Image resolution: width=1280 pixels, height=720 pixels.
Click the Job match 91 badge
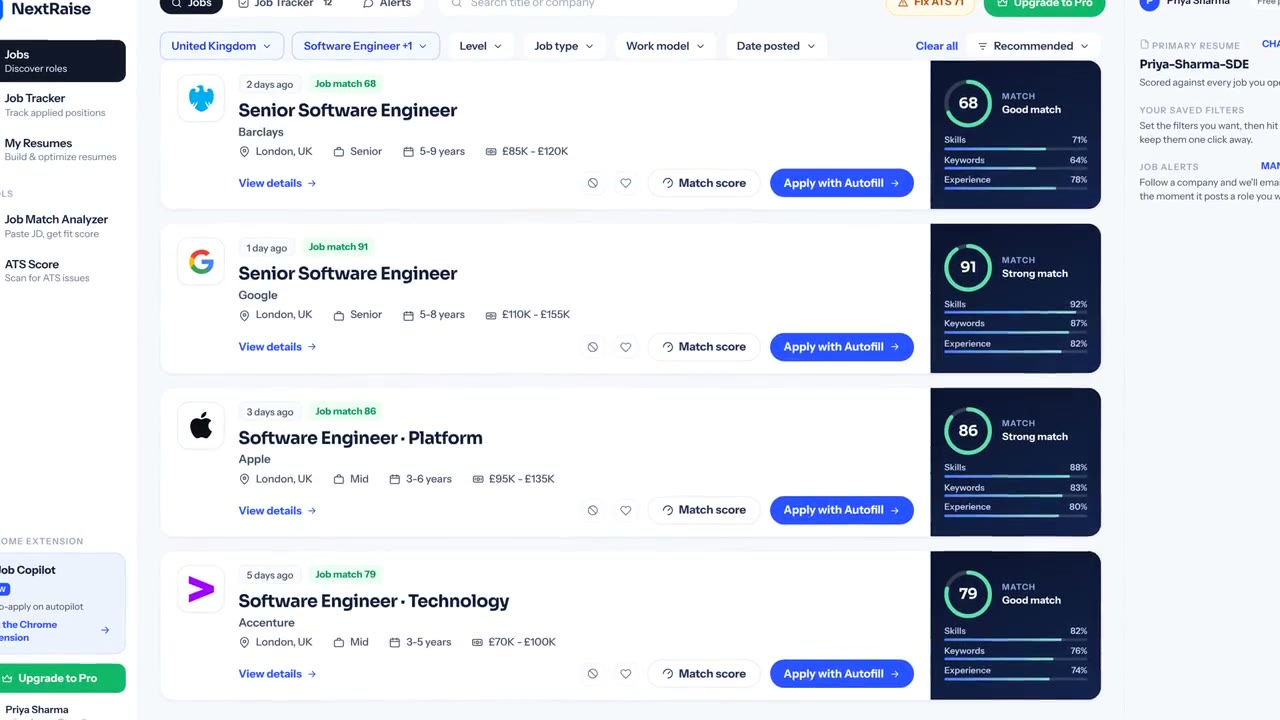(x=338, y=247)
